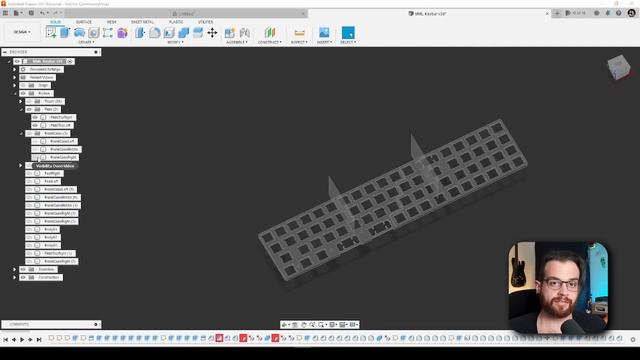Switch to the PLASTIC tab

(176, 22)
